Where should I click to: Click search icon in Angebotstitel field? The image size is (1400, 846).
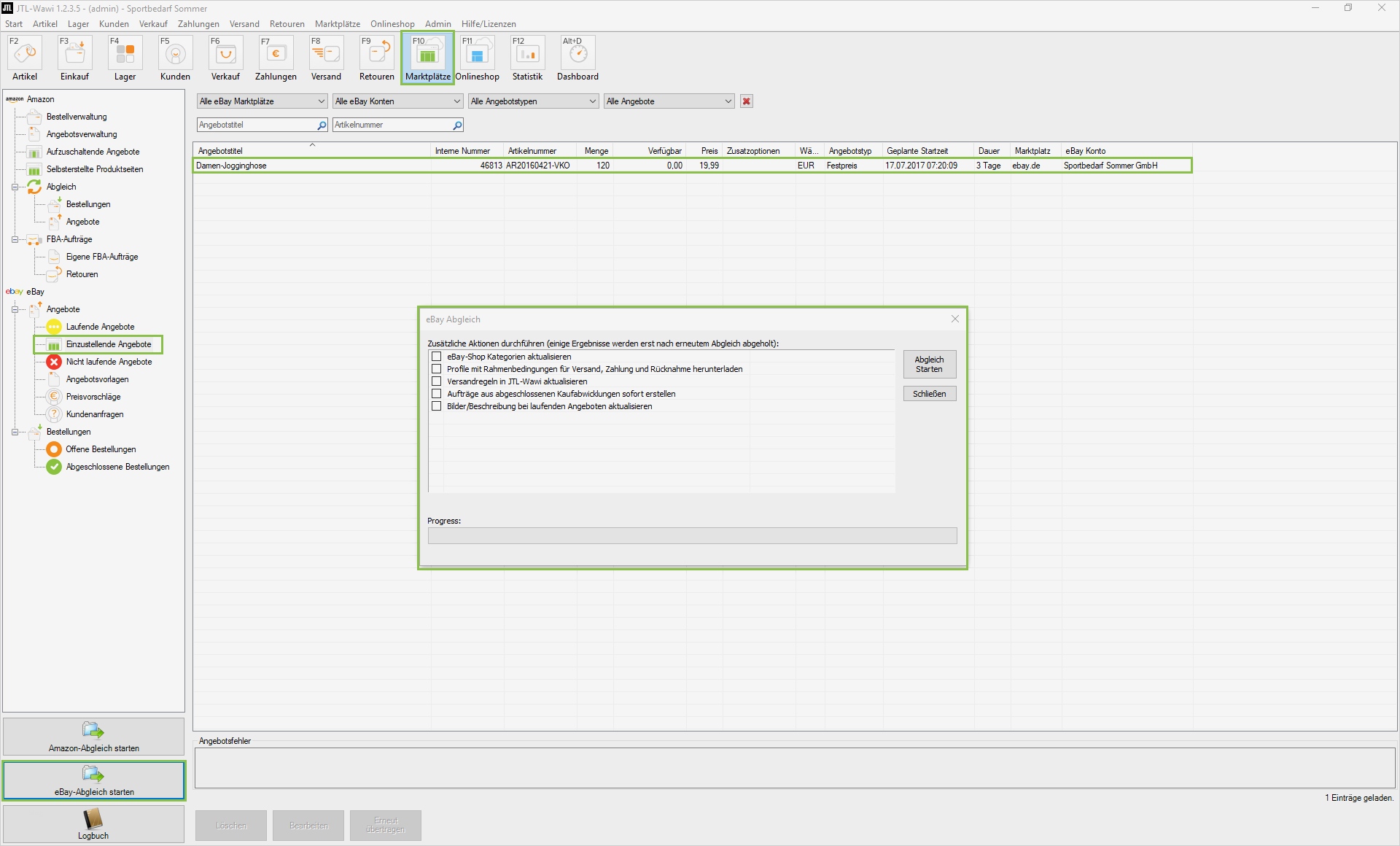click(x=322, y=125)
